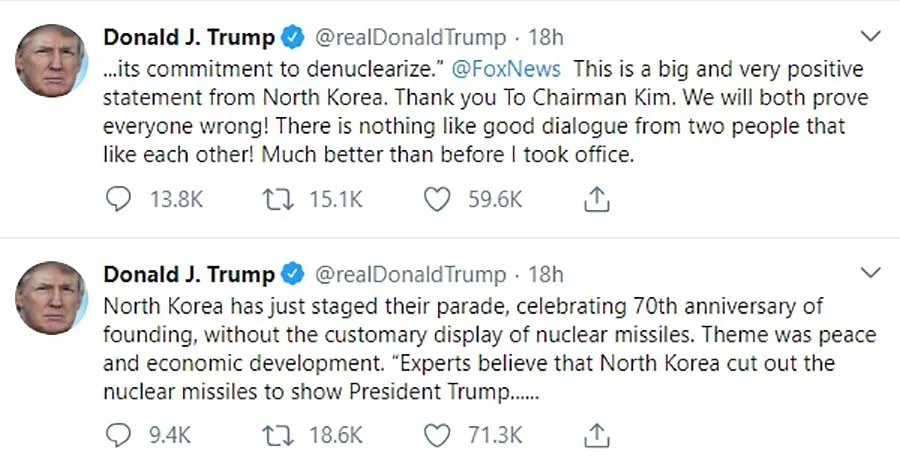
Task: Reply to the North Korea parade tweet
Action: (x=119, y=435)
